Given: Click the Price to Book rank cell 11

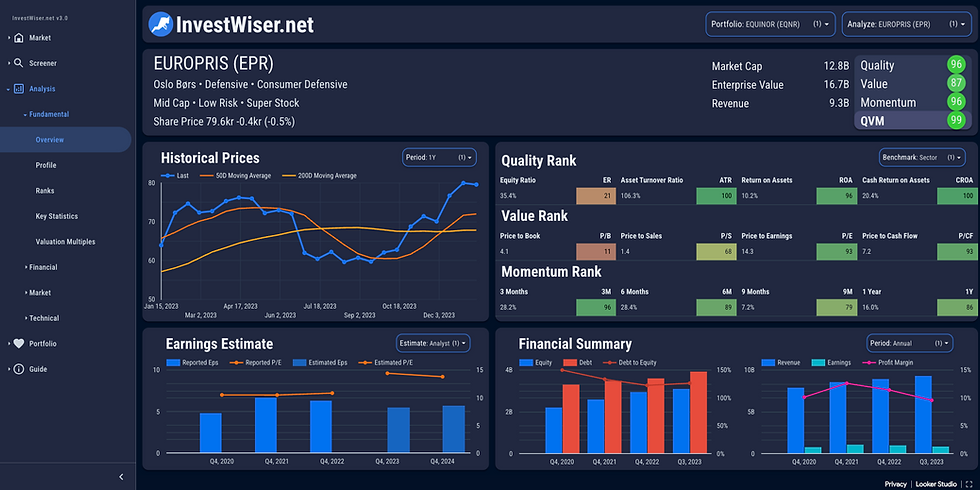Looking at the screenshot, I should pyautogui.click(x=594, y=252).
